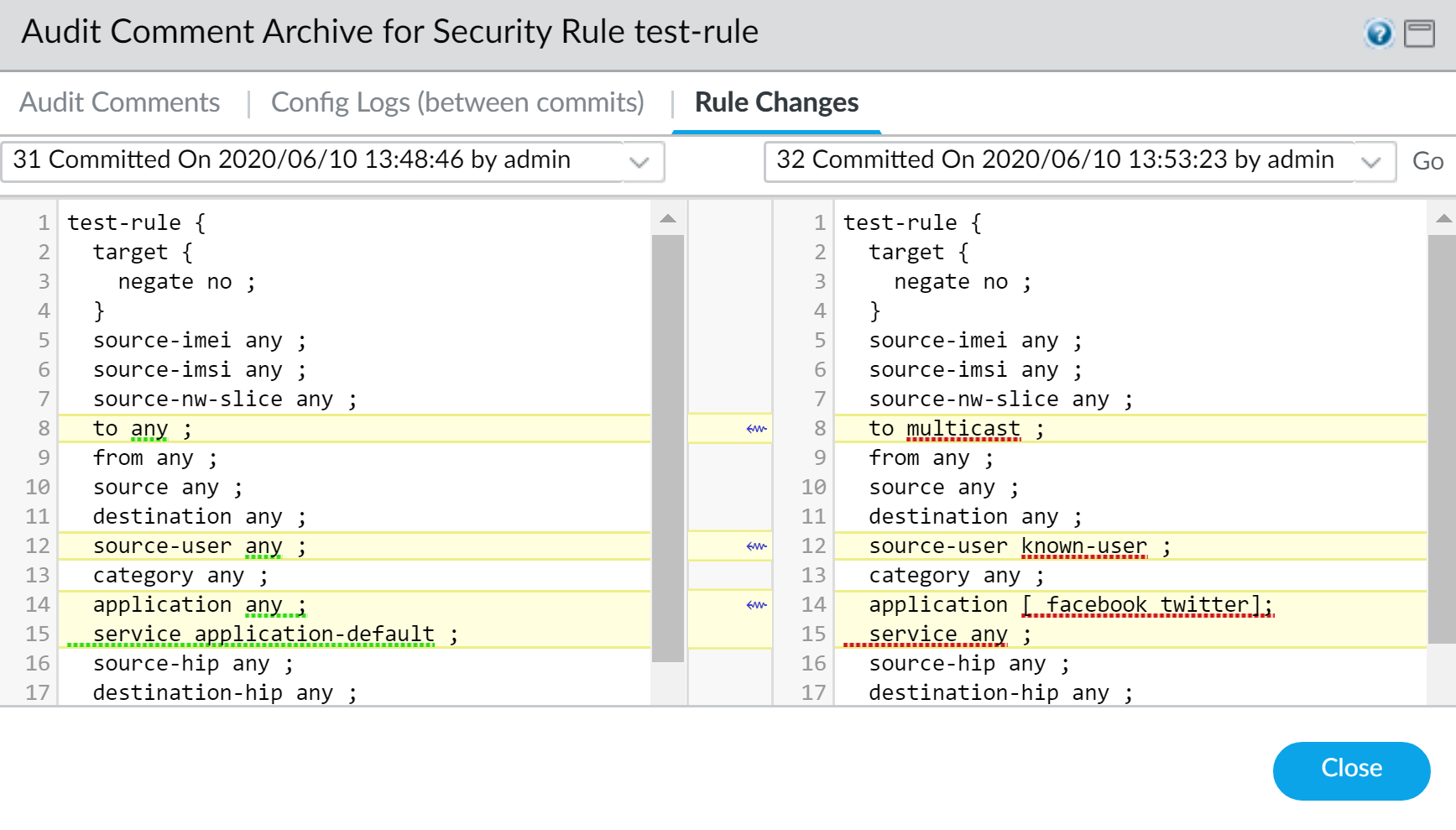This screenshot has height=830, width=1456.
Task: Open the help icon in title bar
Action: point(1379,34)
